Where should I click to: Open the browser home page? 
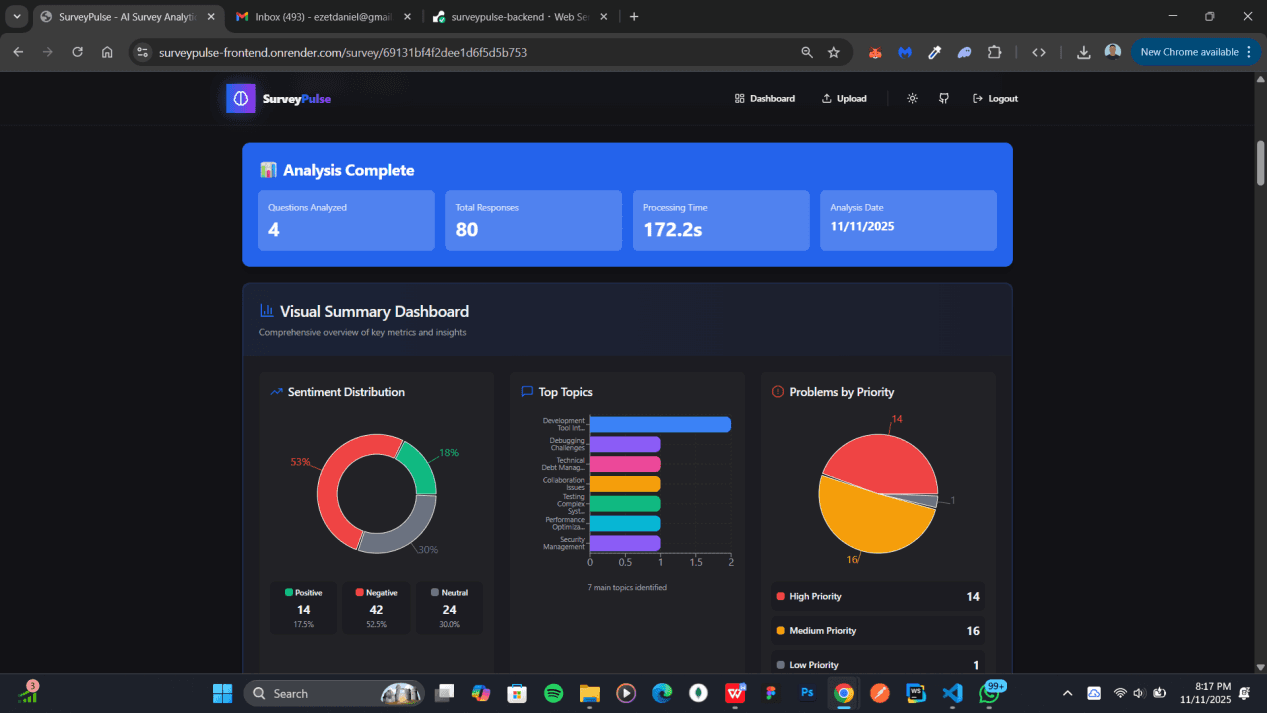click(x=107, y=52)
